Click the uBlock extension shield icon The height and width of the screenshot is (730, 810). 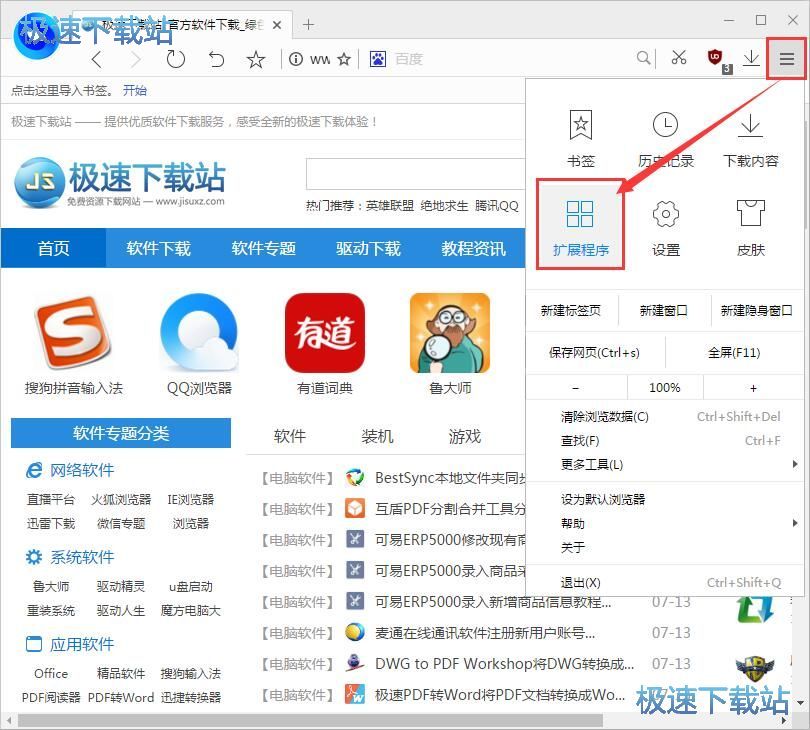[716, 58]
